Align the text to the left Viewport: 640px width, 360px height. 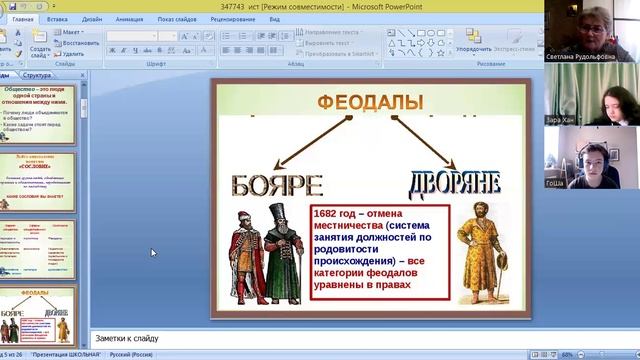pyautogui.click(x=226, y=50)
